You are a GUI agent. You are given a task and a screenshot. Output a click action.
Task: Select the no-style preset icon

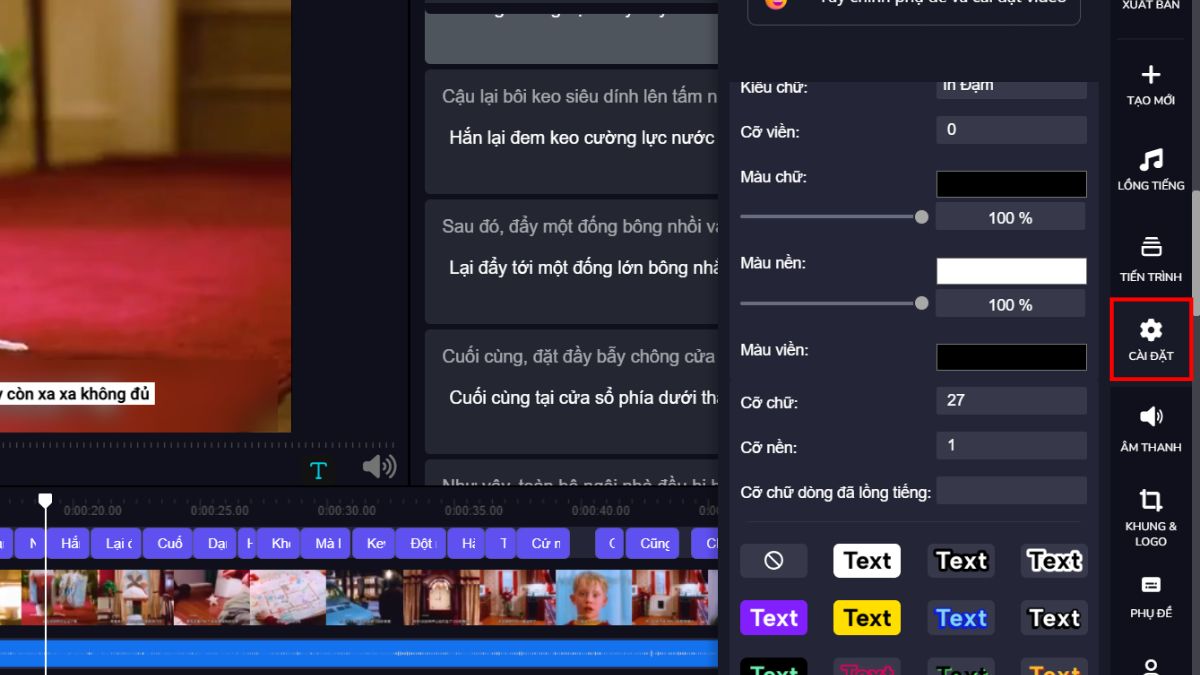[x=773, y=561]
